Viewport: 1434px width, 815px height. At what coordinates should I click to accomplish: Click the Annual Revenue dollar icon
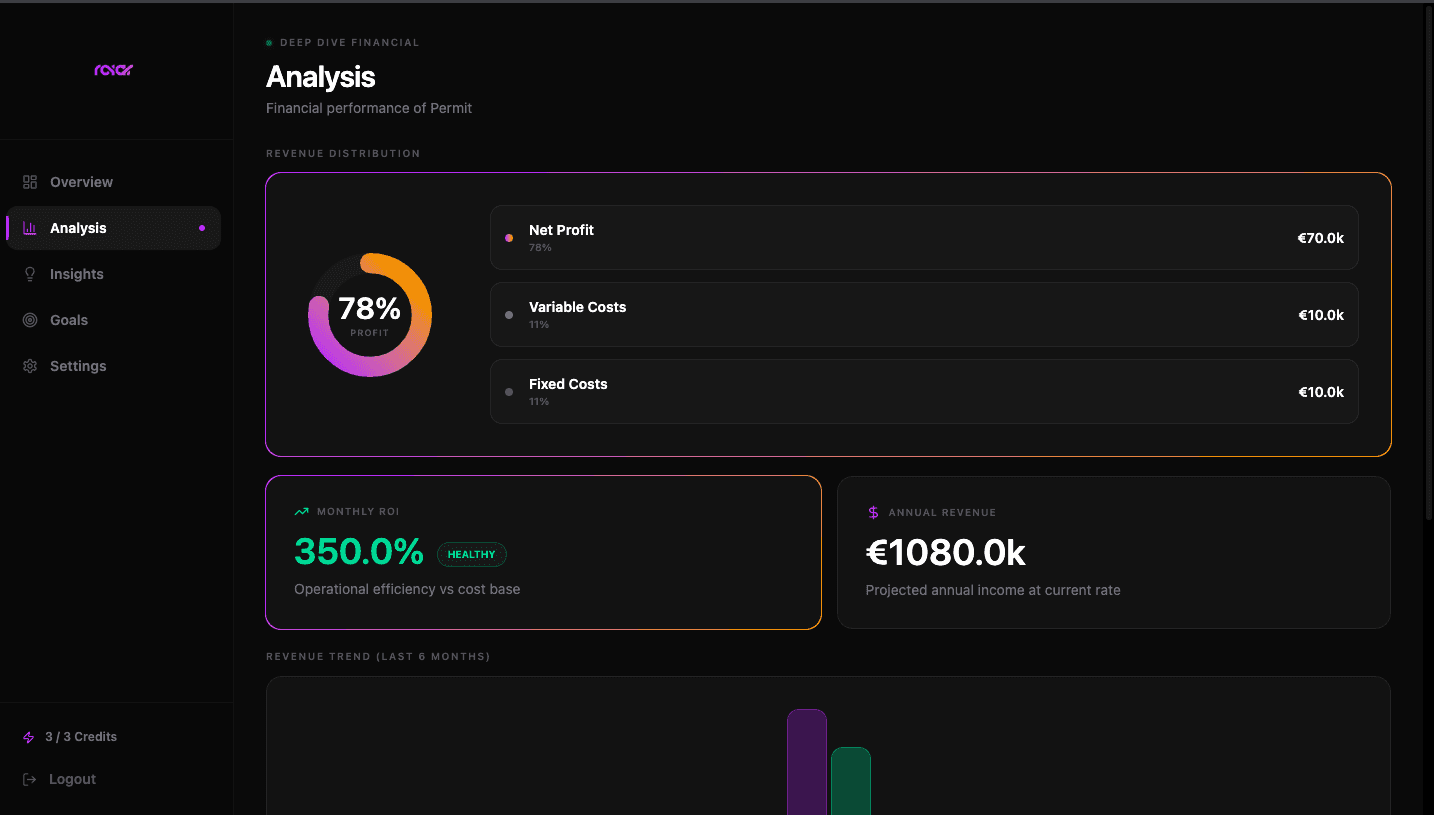873,512
